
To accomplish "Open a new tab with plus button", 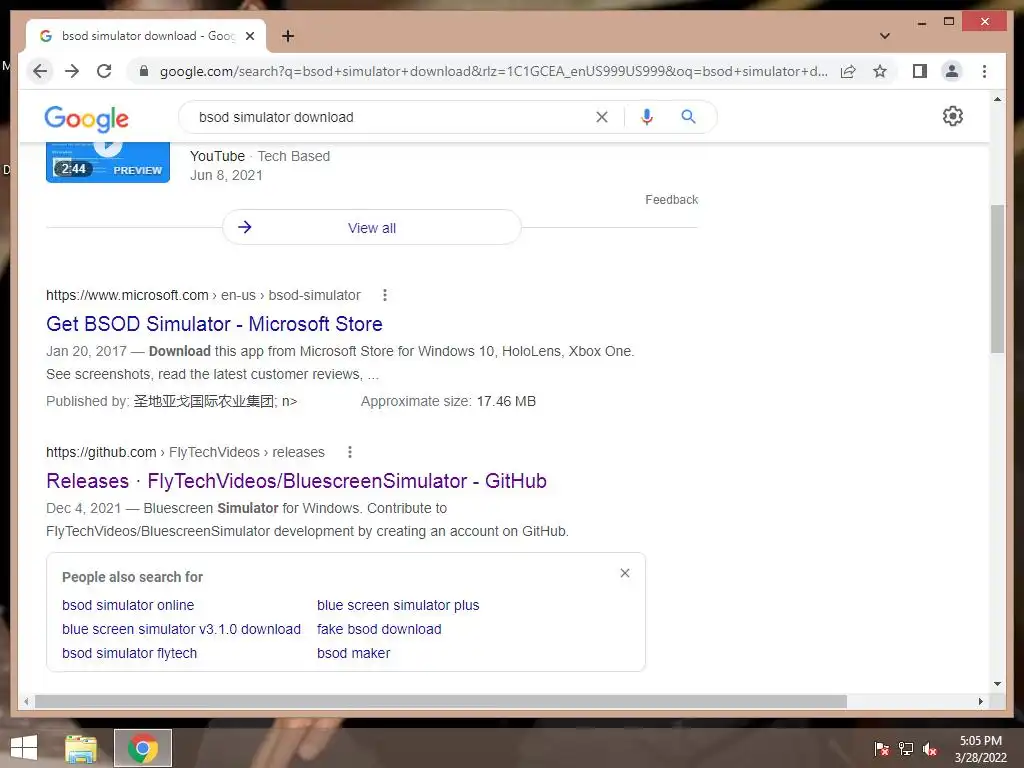I will tap(288, 36).
